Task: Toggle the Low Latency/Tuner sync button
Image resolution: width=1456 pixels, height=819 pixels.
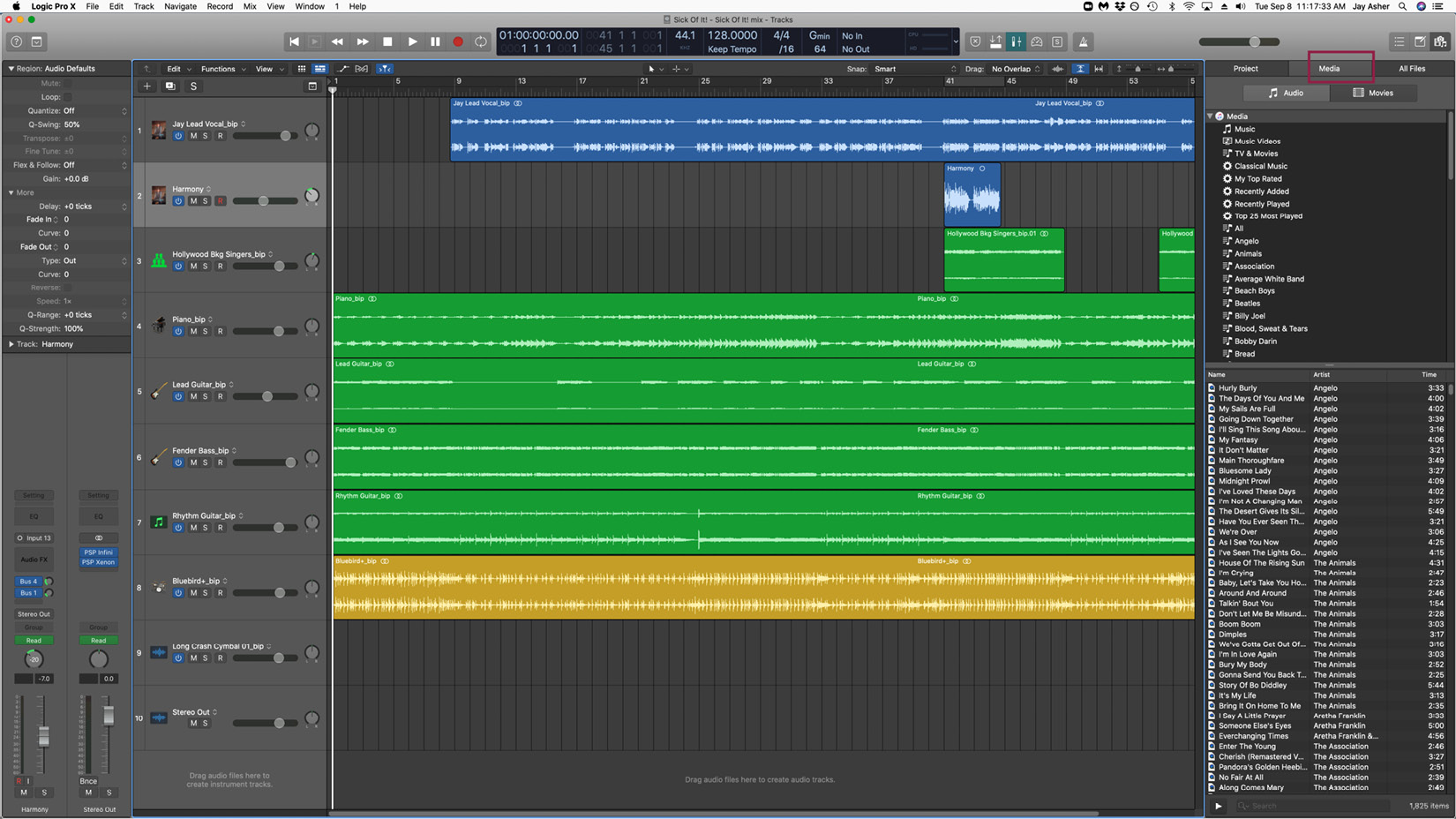Action: click(x=995, y=41)
